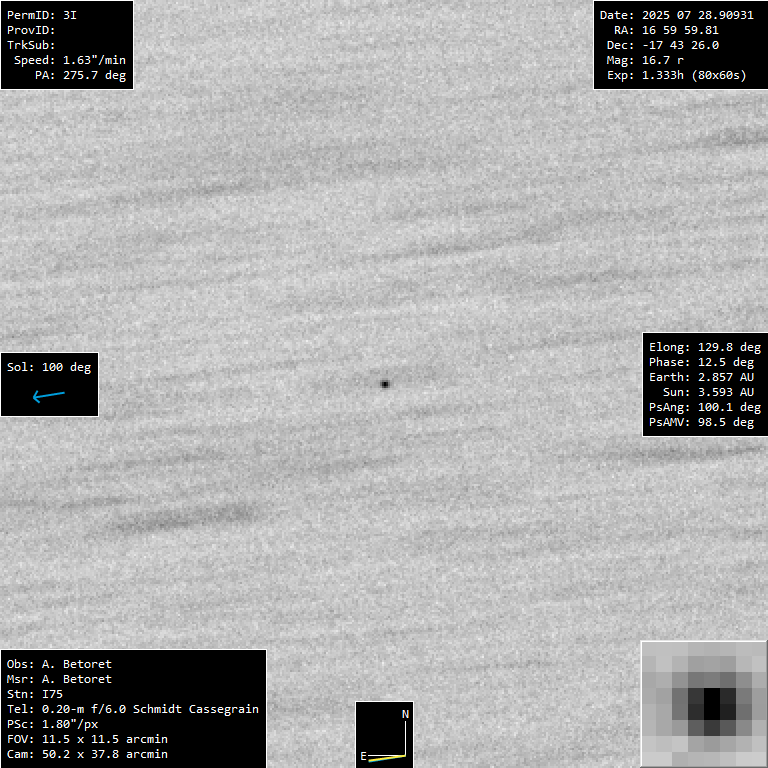
Task: Click the 'Elong: 129.8 deg' line
Action: (x=705, y=347)
